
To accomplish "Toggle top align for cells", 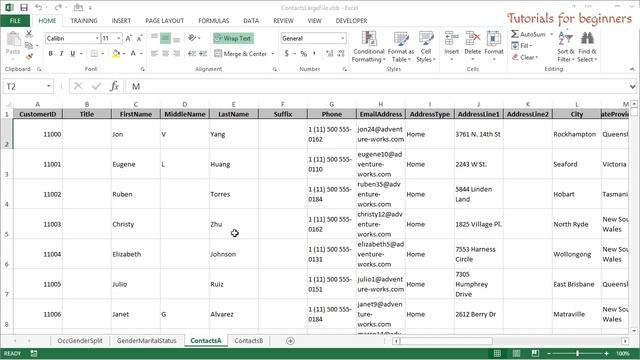I will (x=154, y=38).
